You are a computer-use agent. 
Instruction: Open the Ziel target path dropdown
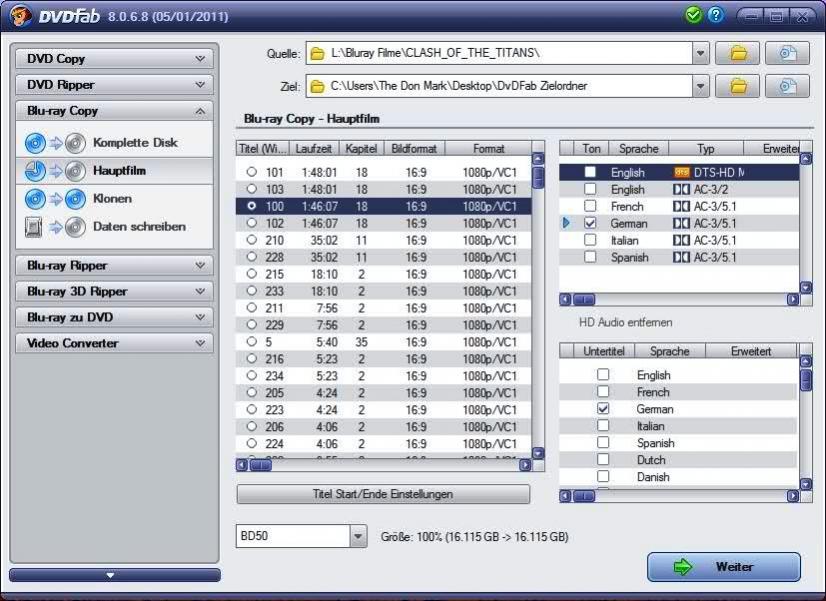click(700, 86)
